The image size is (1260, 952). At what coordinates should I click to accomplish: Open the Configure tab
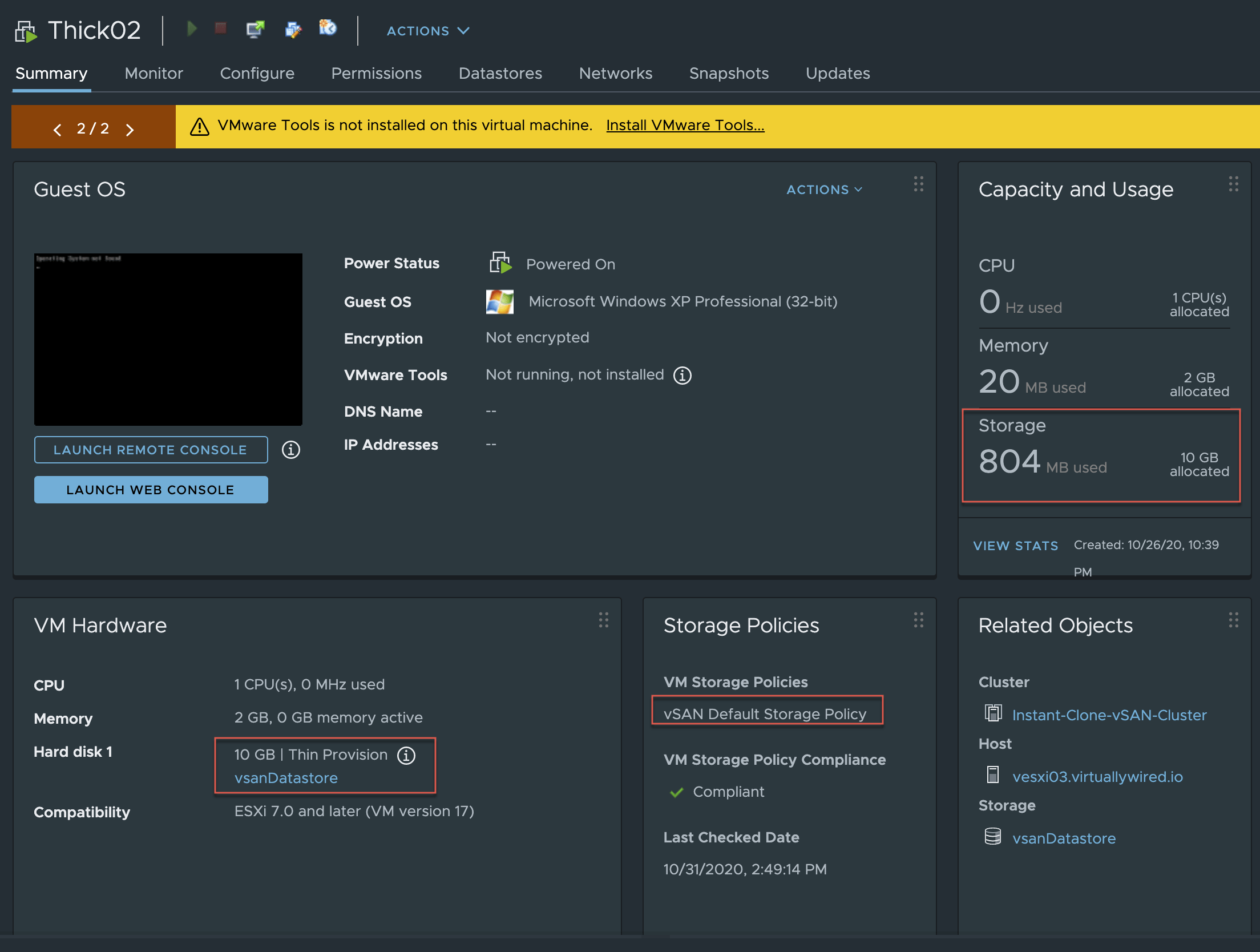tap(257, 74)
